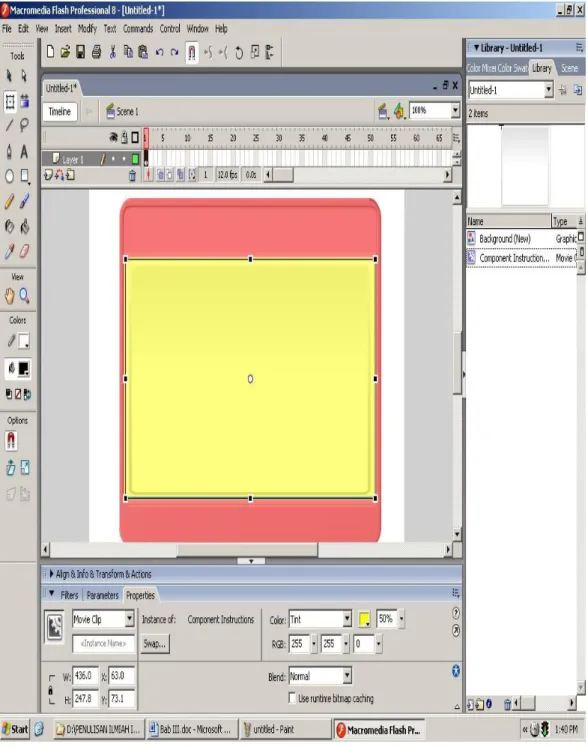Switch to Bab III.doc Microsoft taskbar button
The width and height of the screenshot is (588, 747).
193,729
